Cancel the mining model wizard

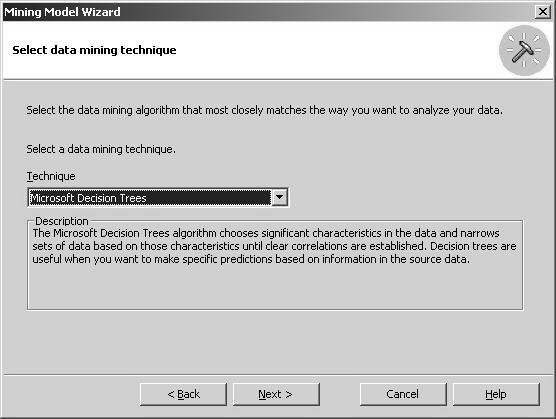tap(403, 394)
